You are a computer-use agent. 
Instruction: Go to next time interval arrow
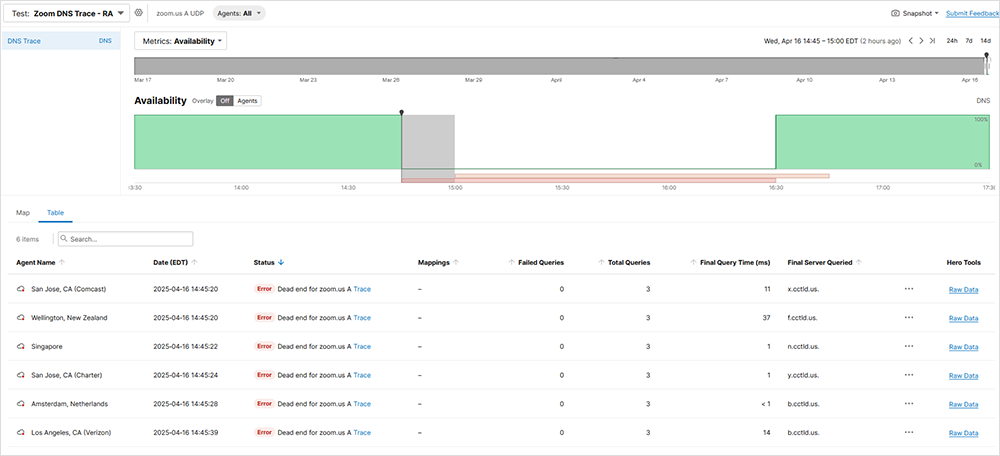pyautogui.click(x=921, y=41)
